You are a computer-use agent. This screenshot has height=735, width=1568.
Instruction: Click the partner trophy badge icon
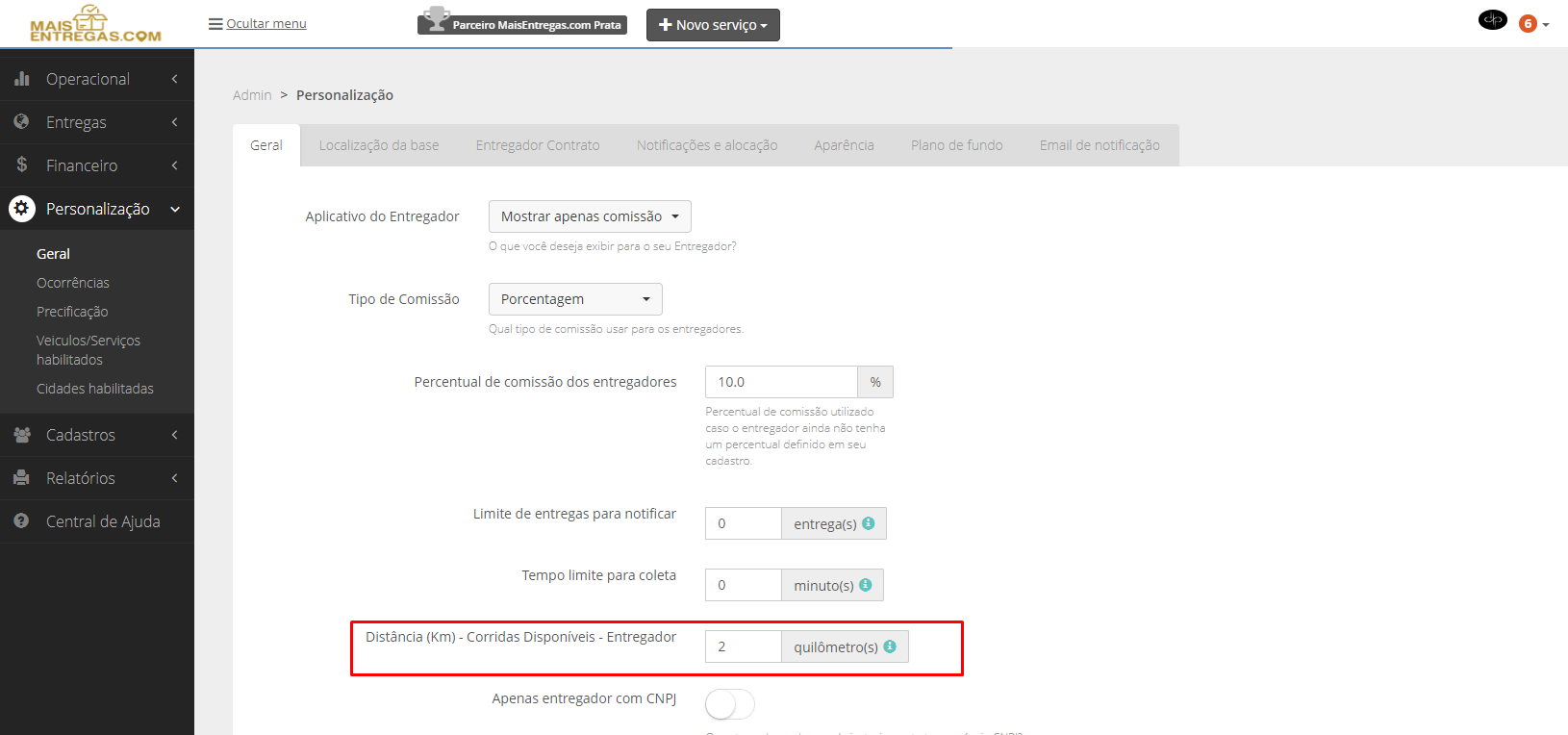[x=437, y=19]
